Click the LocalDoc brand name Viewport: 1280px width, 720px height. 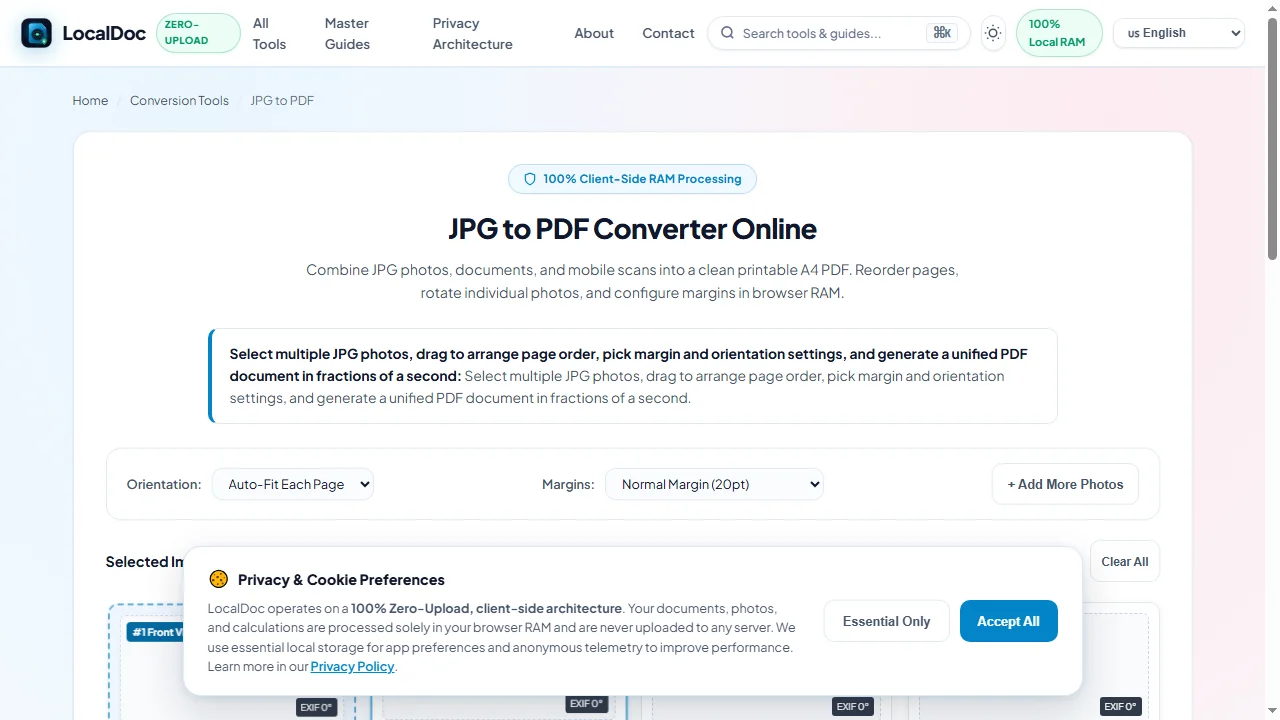104,33
